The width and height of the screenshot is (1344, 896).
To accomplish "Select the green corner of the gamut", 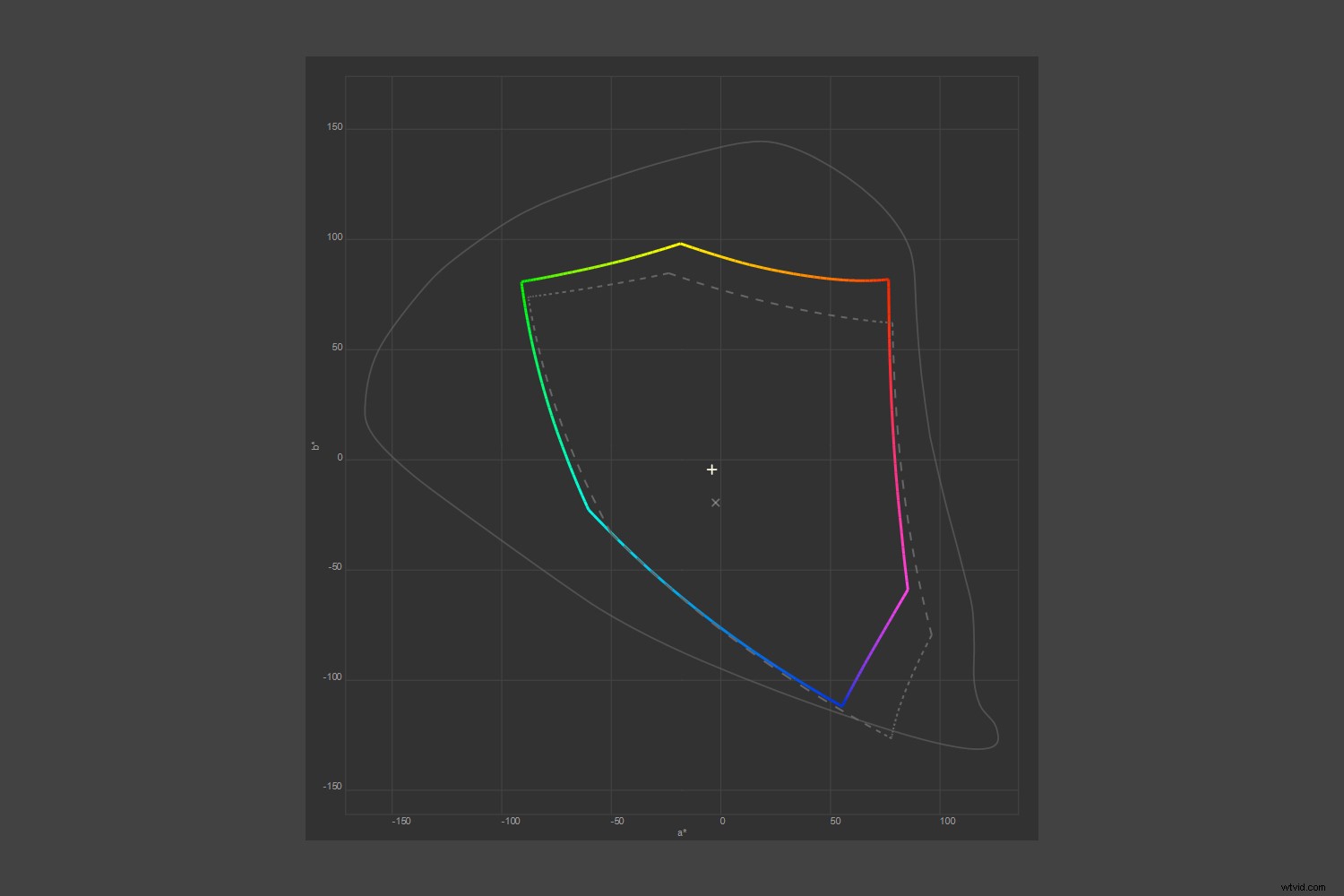I will click(522, 282).
